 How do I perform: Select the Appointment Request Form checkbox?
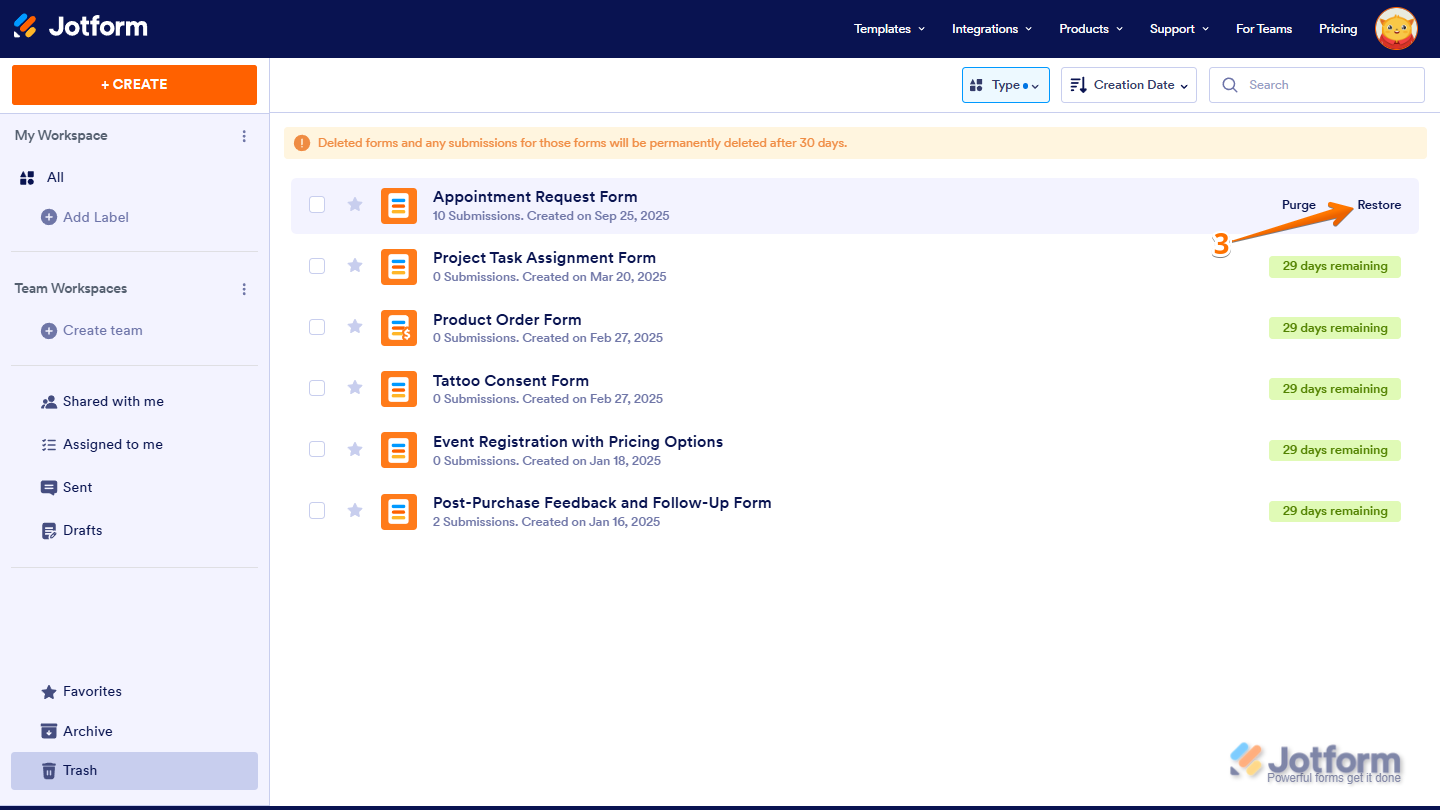click(317, 204)
